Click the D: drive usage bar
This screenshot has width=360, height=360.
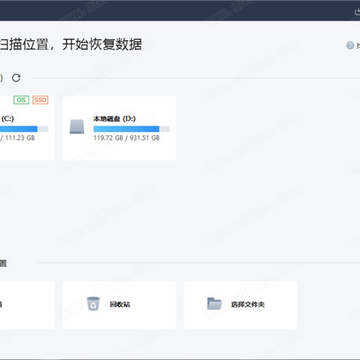131,129
